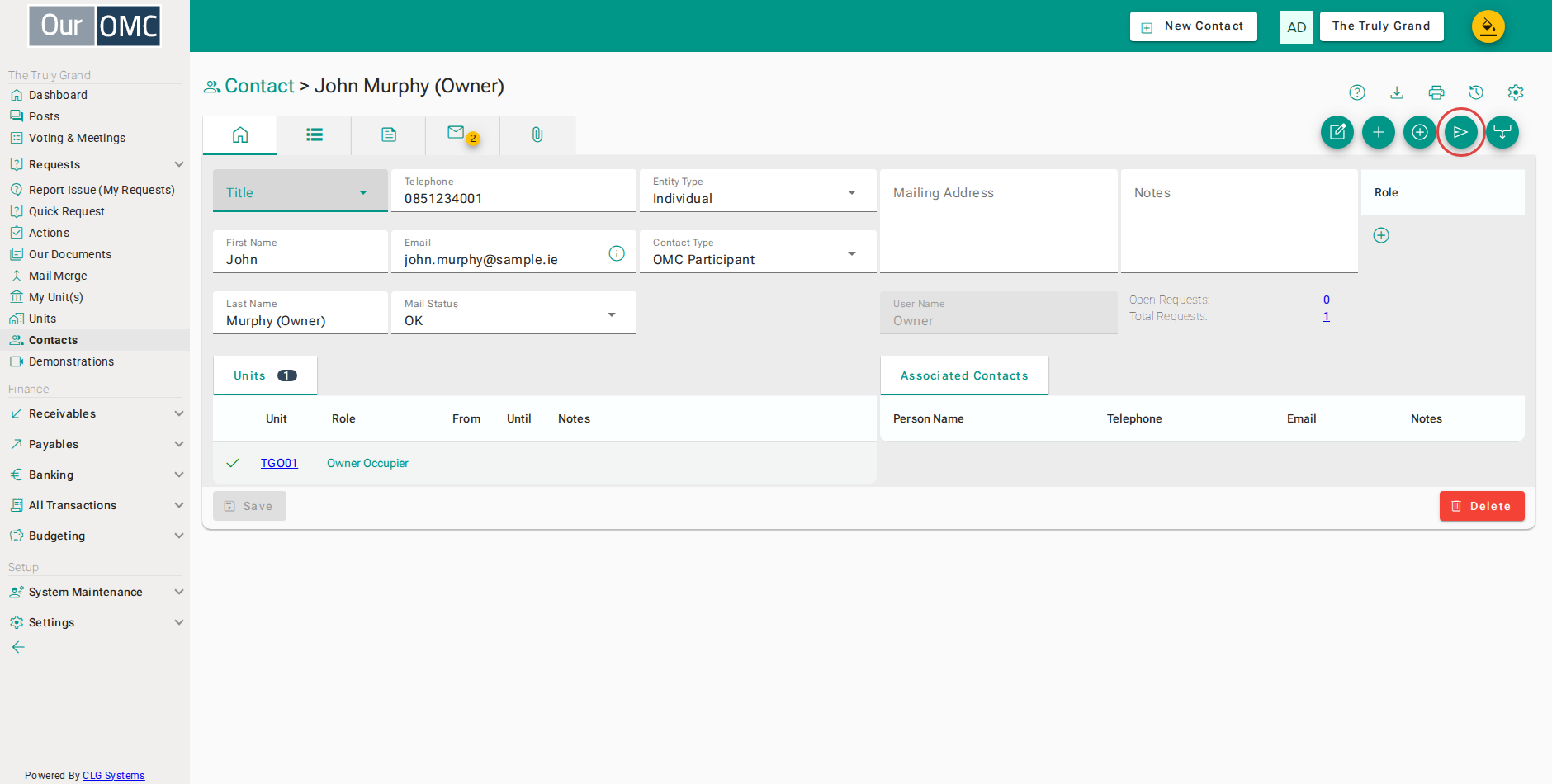Click the Mailing Address field
The height and width of the screenshot is (784, 1552).
coord(999,221)
